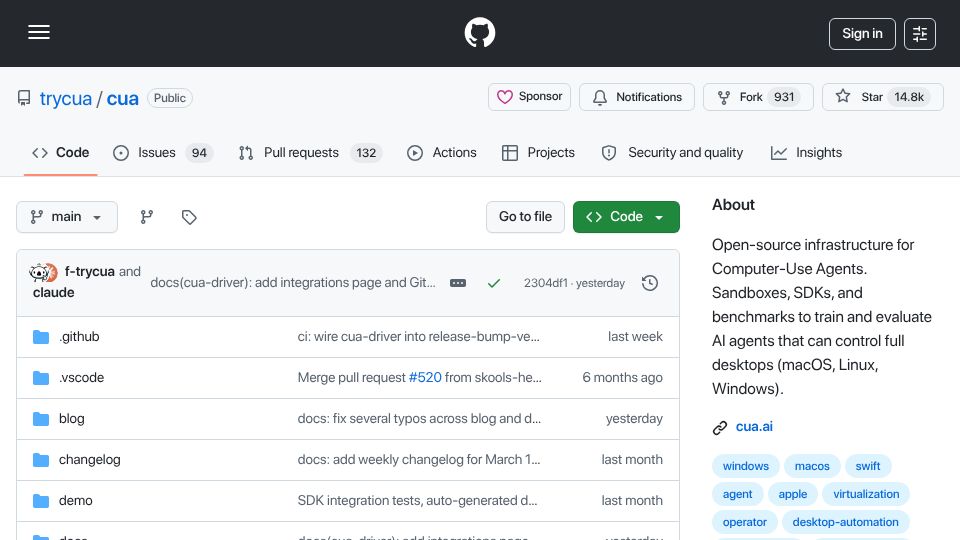Click the Fork count 931
Screen dimensions: 960x540
click(784, 97)
